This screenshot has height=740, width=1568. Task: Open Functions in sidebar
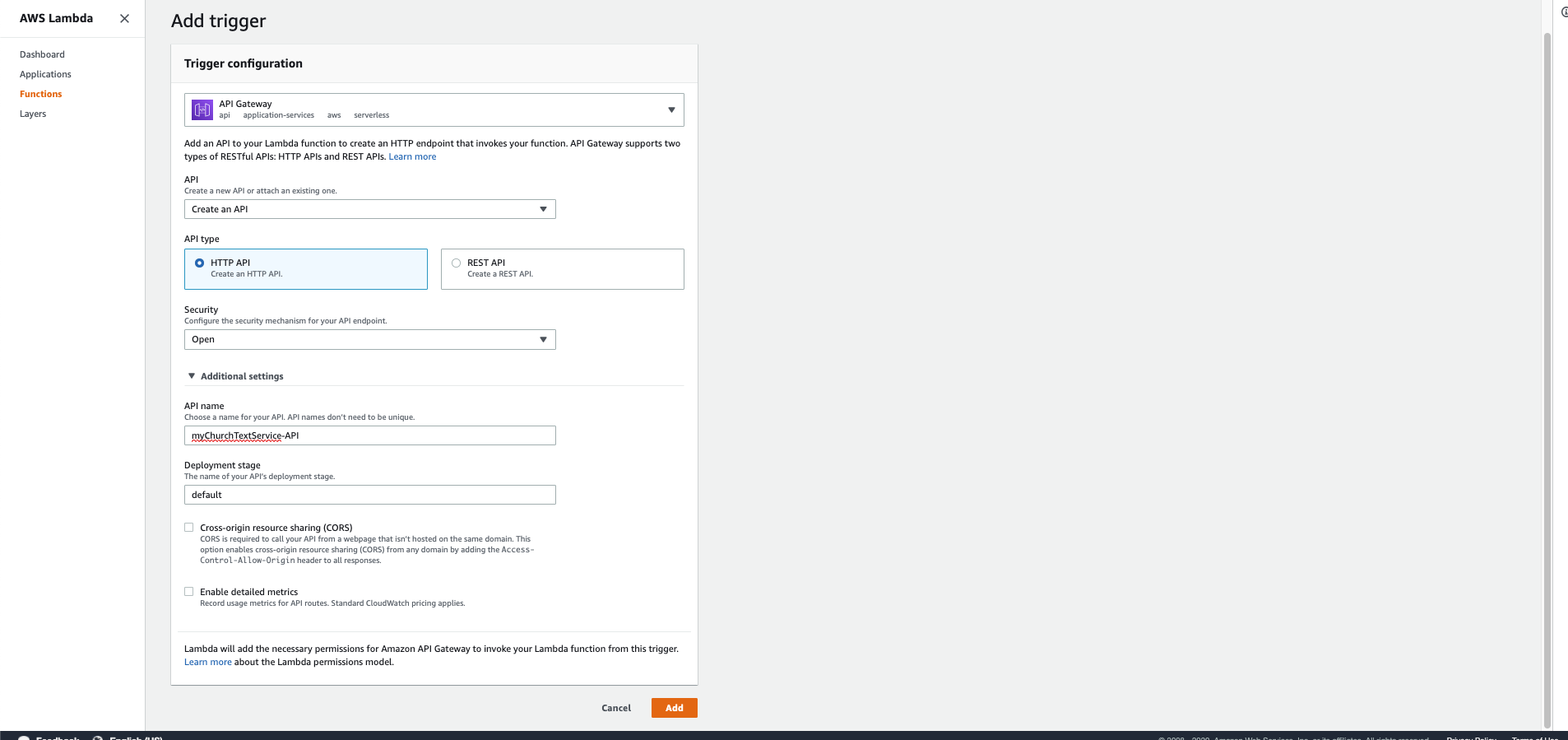40,94
